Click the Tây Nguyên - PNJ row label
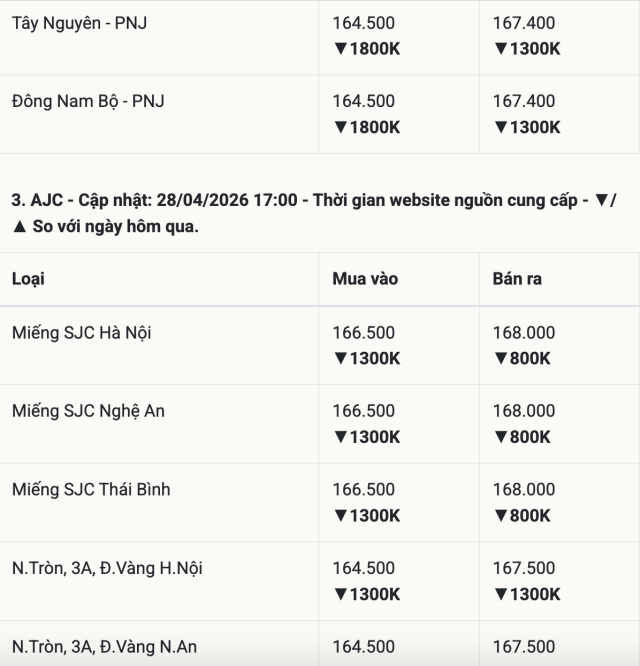This screenshot has width=640, height=666. 79,23
